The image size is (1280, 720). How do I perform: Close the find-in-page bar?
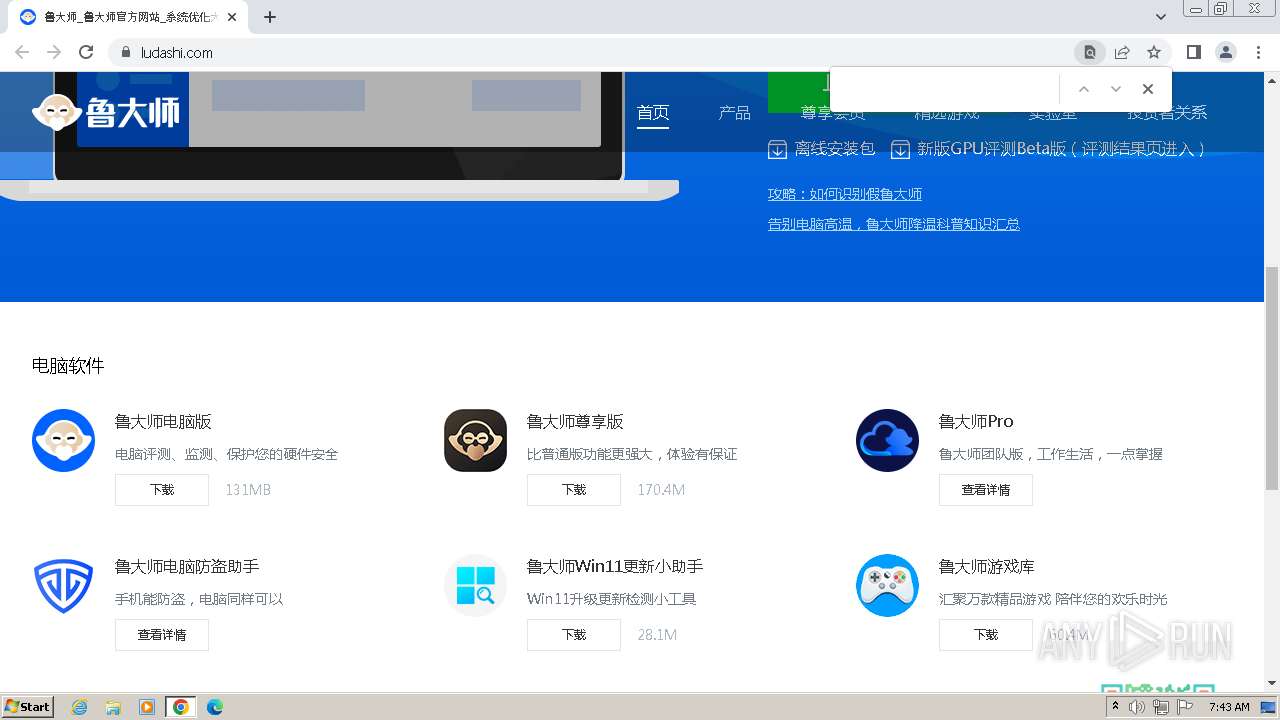[x=1148, y=89]
